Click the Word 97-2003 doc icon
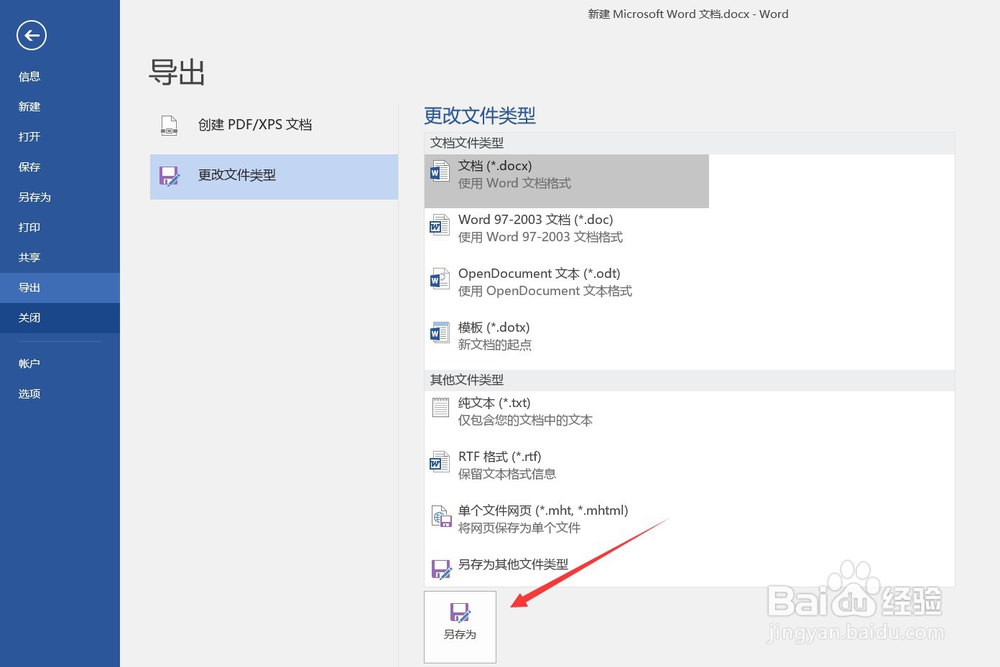 [440, 225]
